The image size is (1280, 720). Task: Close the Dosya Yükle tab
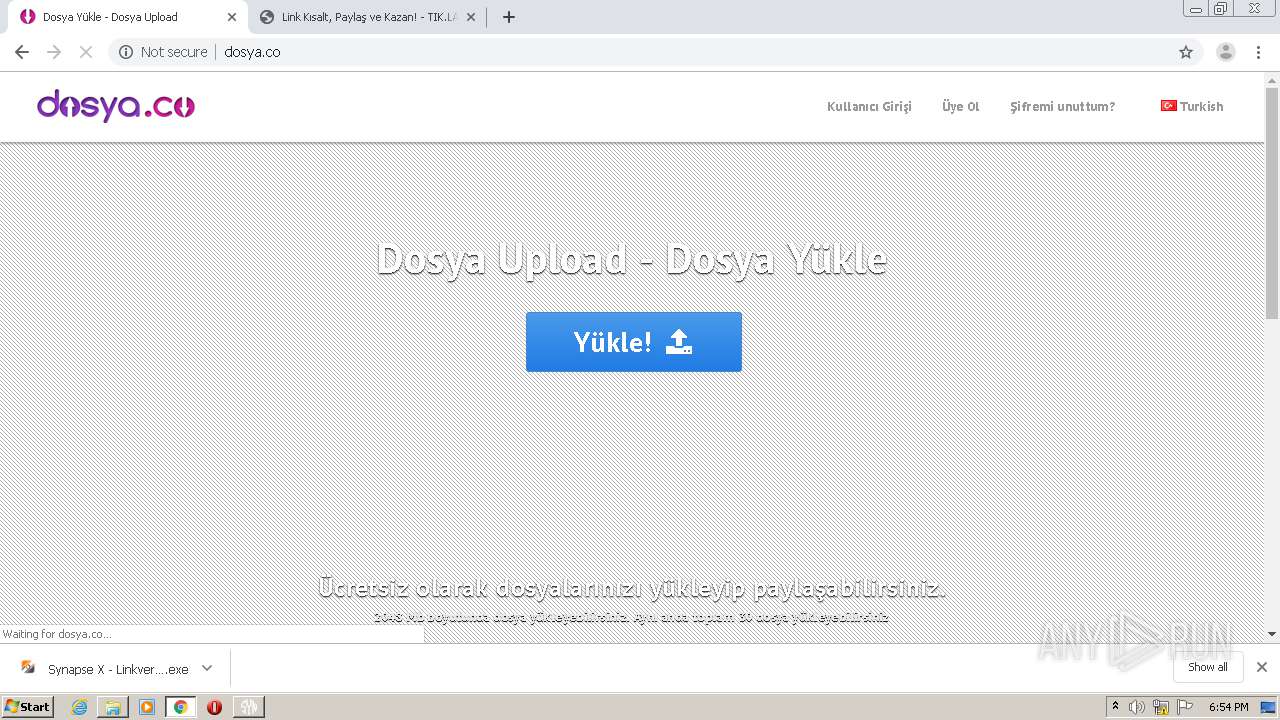click(232, 17)
